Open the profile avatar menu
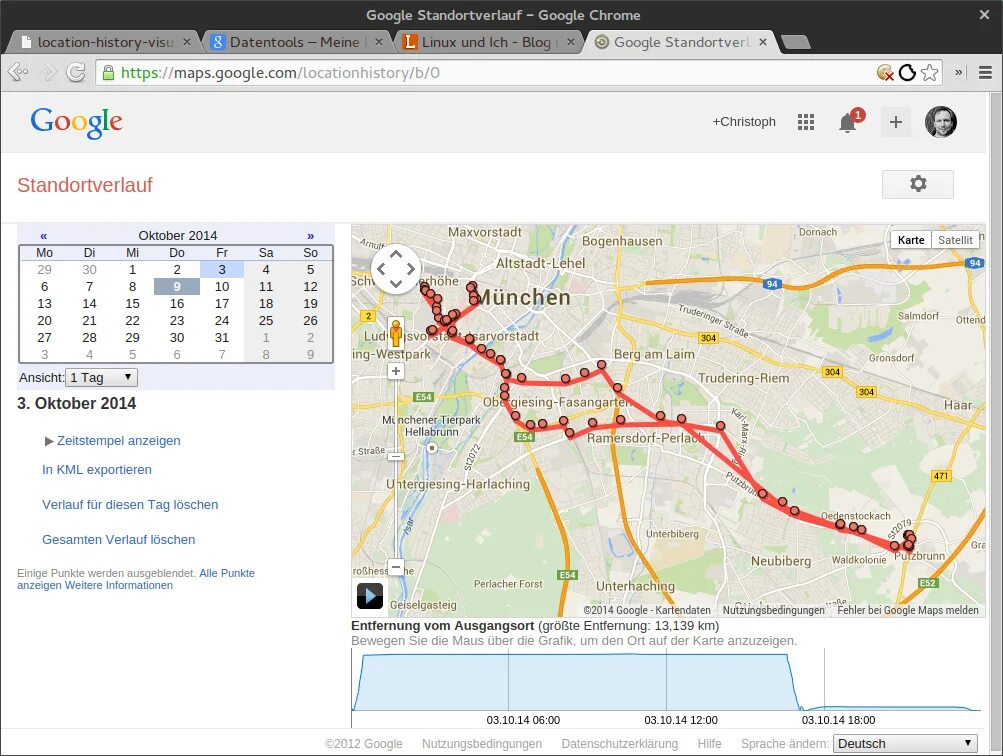Image resolution: width=1003 pixels, height=756 pixels. (940, 122)
